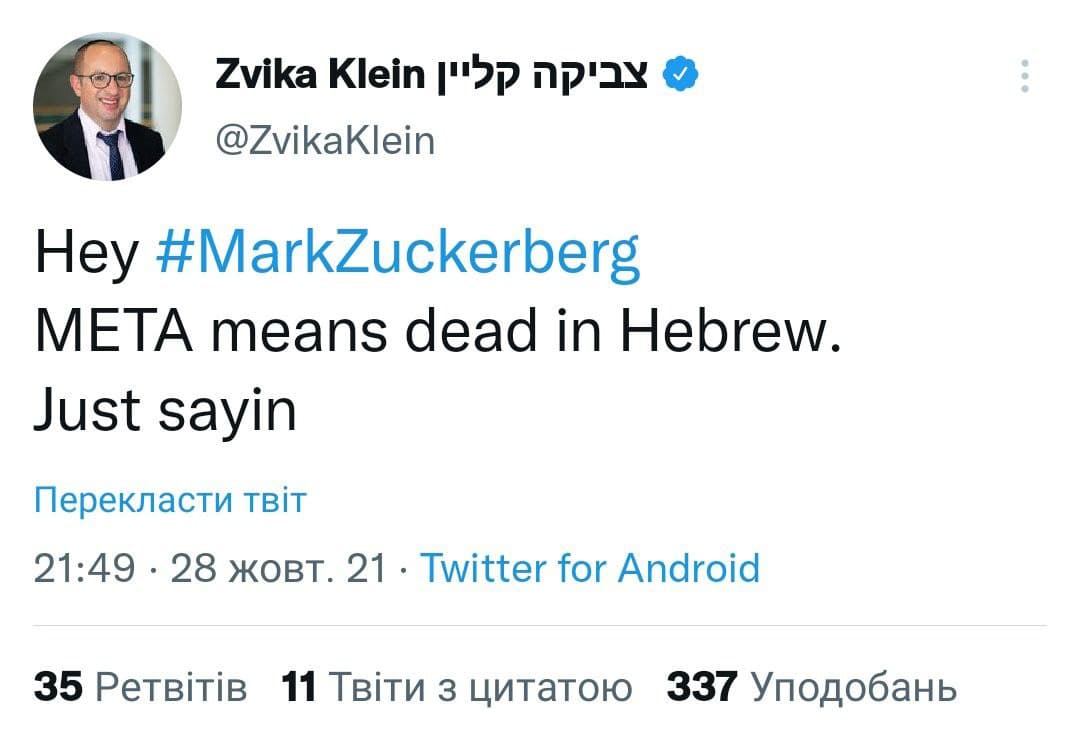Open the three-dot more options menu

click(1025, 76)
